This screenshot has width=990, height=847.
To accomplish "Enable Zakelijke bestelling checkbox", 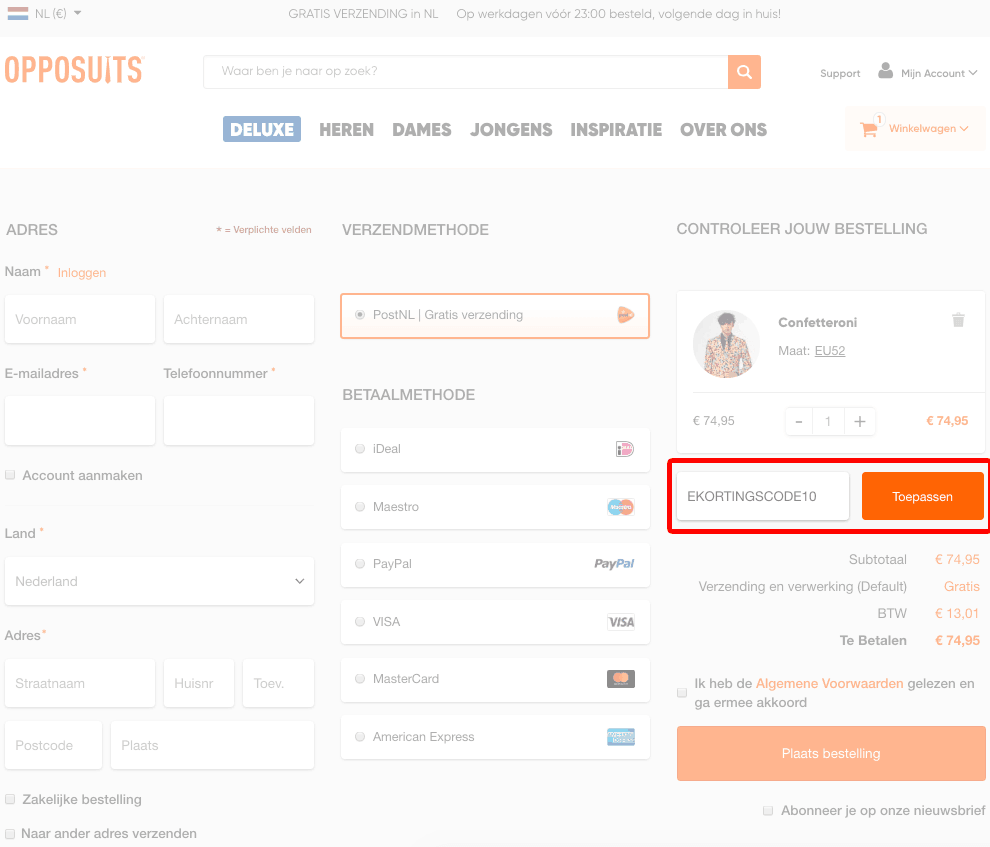I will click(x=10, y=799).
